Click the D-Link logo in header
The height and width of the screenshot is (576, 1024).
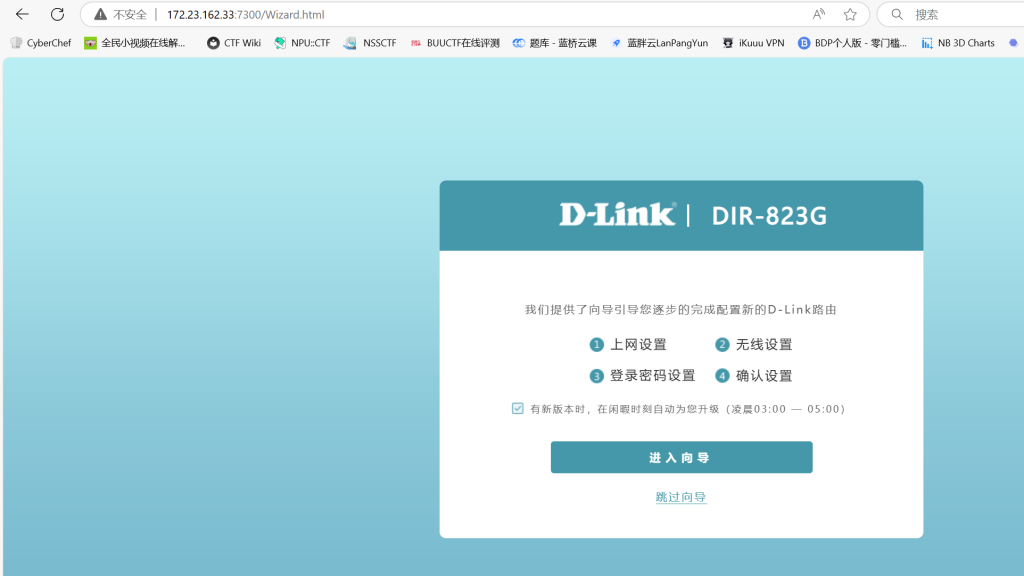pyautogui.click(x=617, y=215)
